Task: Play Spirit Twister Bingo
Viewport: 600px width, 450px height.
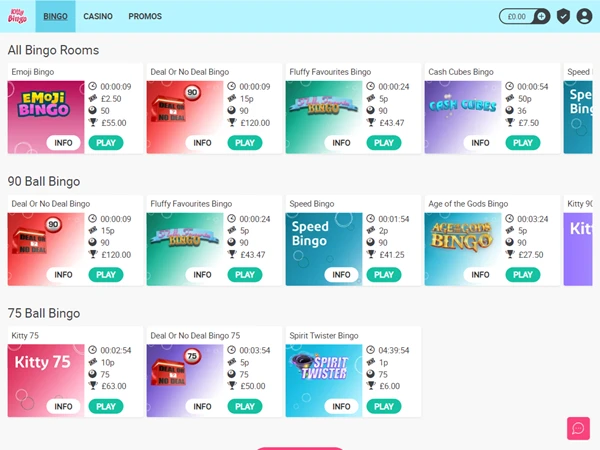Action: [x=384, y=406]
